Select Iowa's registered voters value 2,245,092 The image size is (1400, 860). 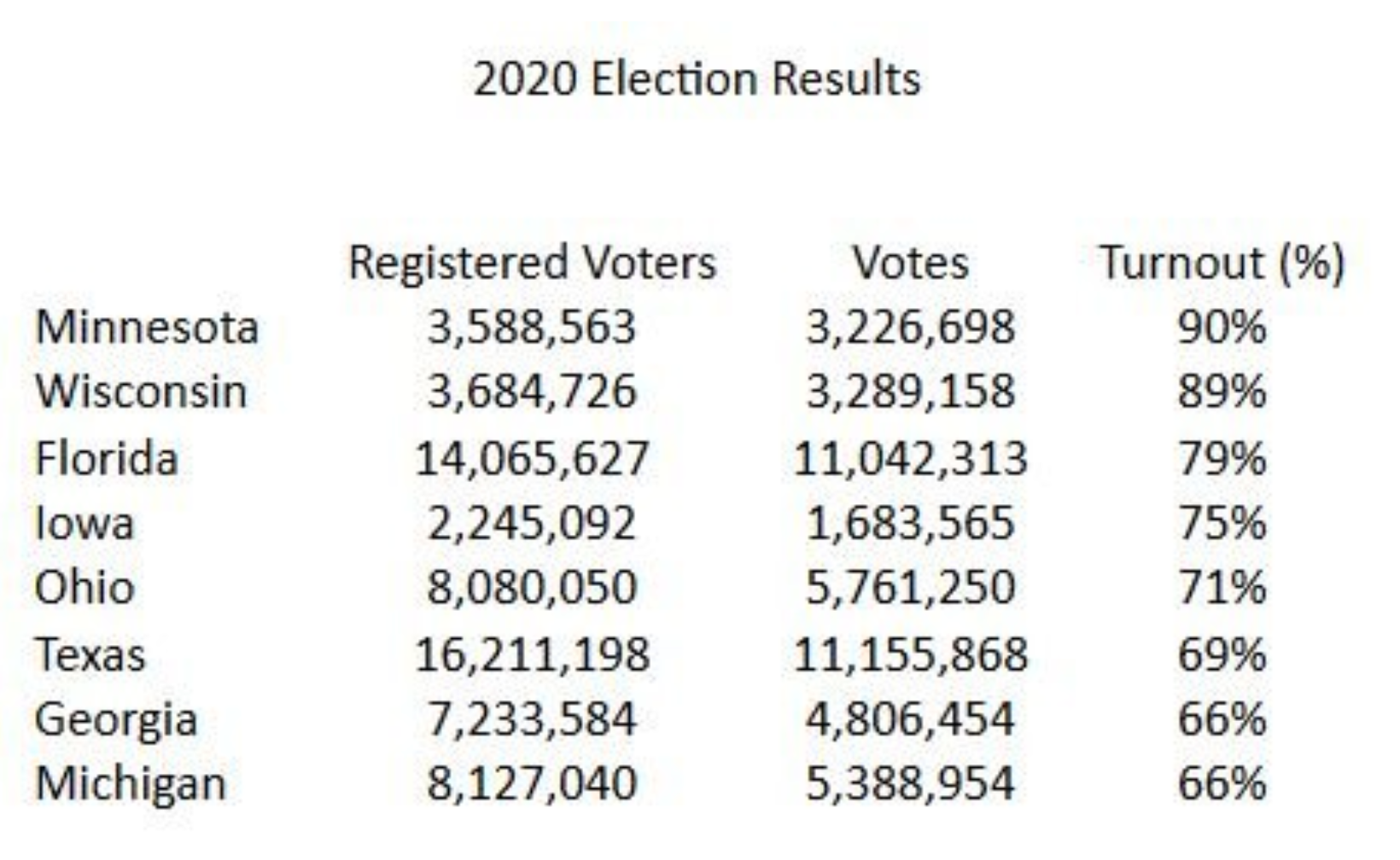click(x=532, y=523)
